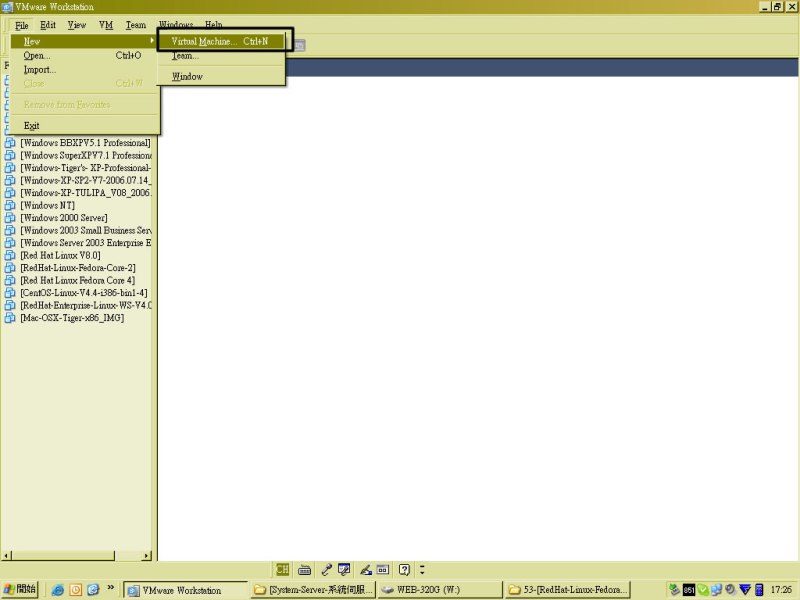This screenshot has width=800, height=600.
Task: Click the favorites horizontal scrollbar thumb
Action: (63, 555)
